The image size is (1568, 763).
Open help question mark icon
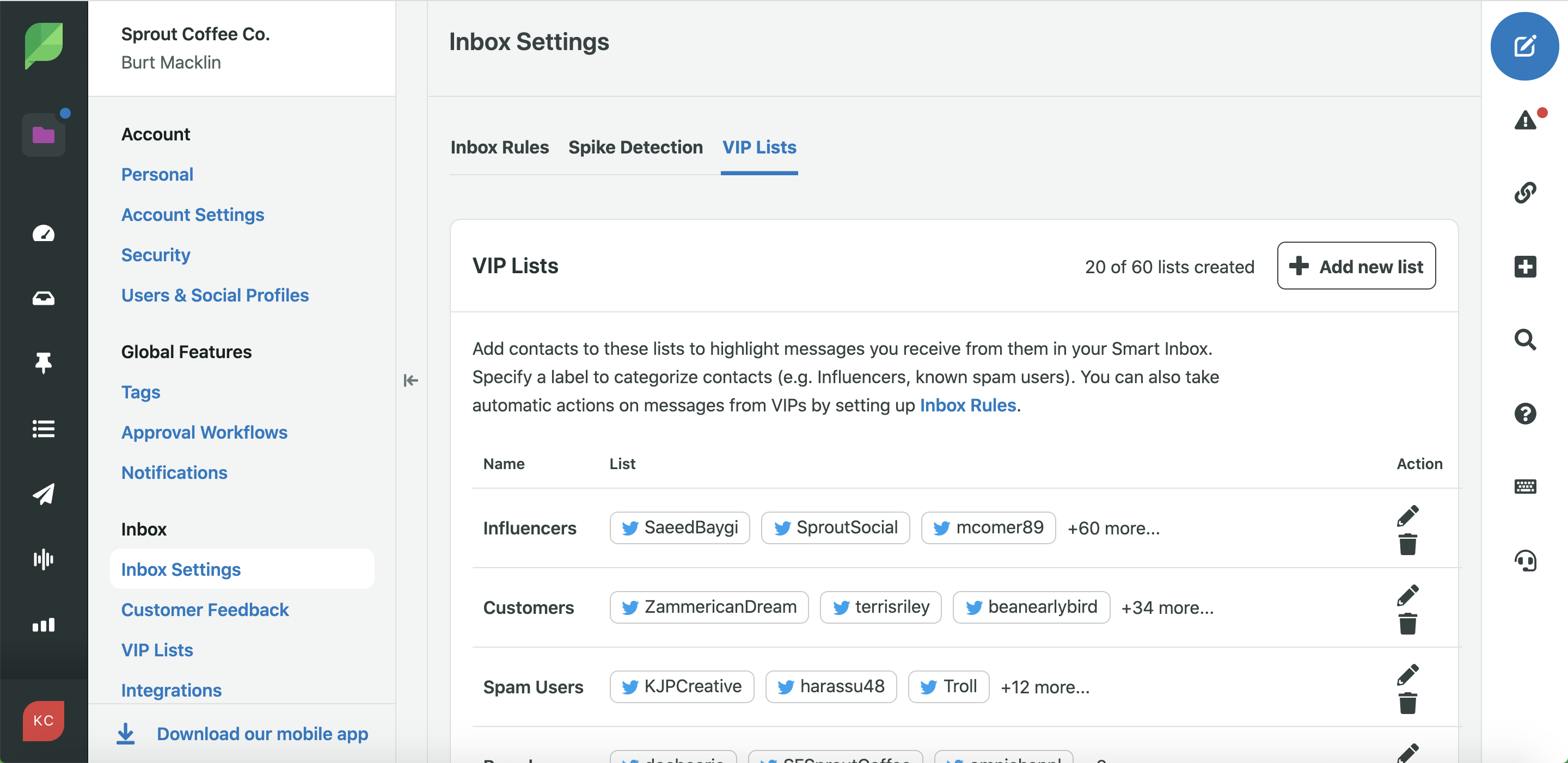pos(1525,414)
